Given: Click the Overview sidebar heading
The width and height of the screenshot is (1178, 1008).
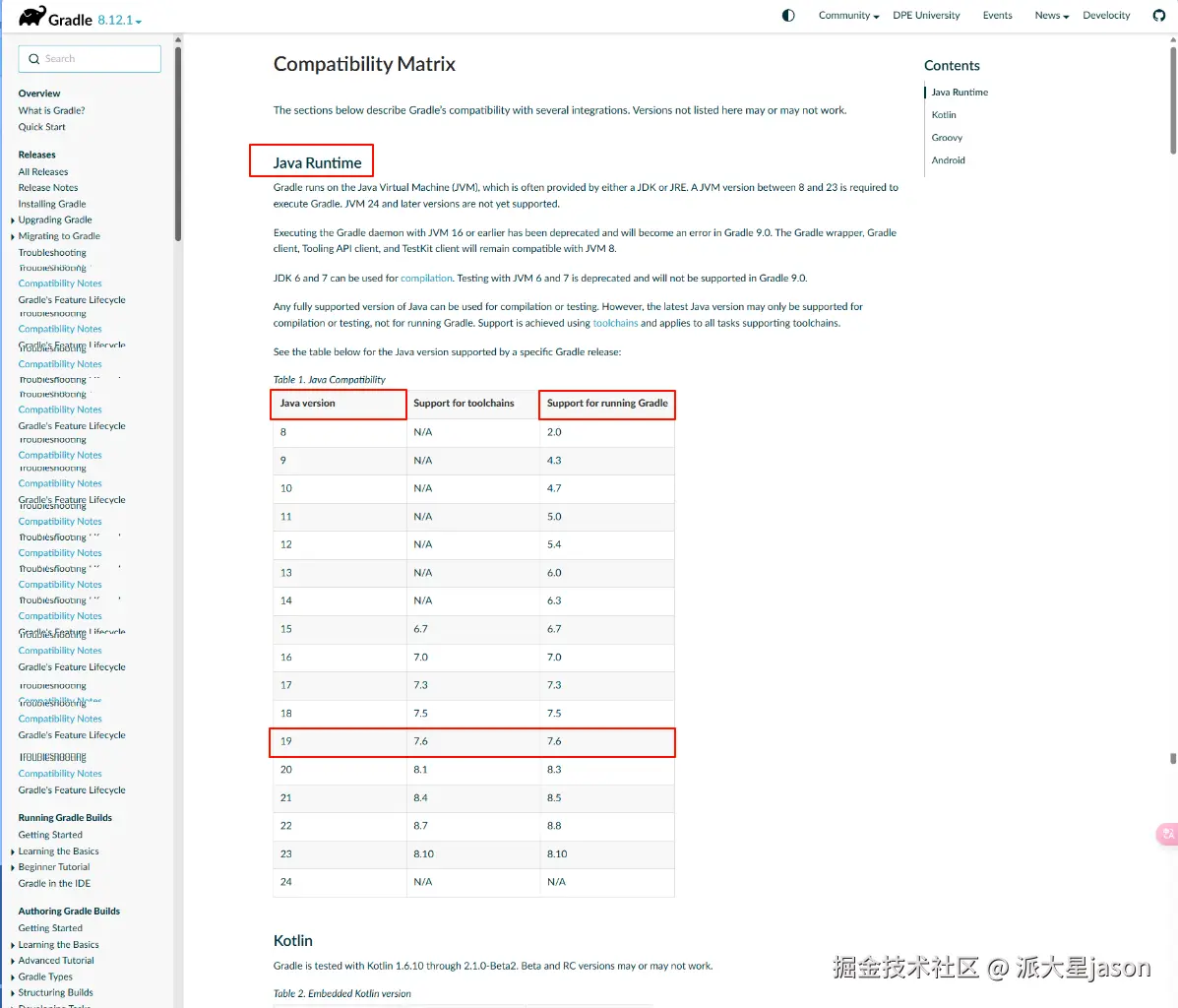Looking at the screenshot, I should (x=39, y=94).
